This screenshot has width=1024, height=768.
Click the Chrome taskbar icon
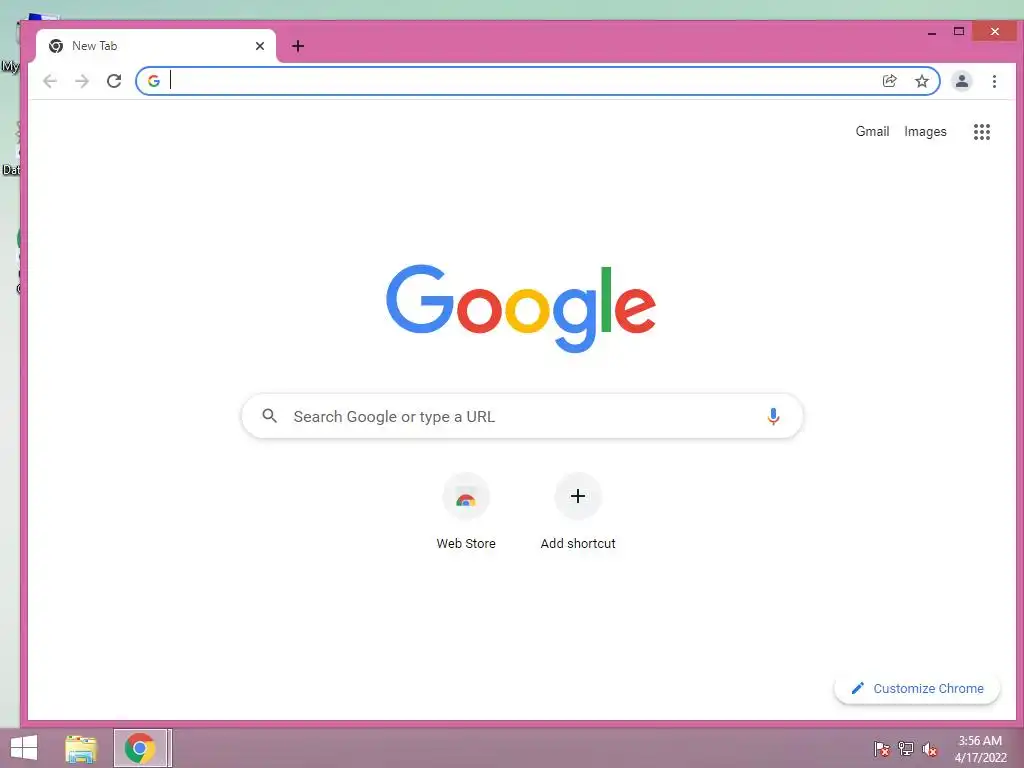(140, 748)
